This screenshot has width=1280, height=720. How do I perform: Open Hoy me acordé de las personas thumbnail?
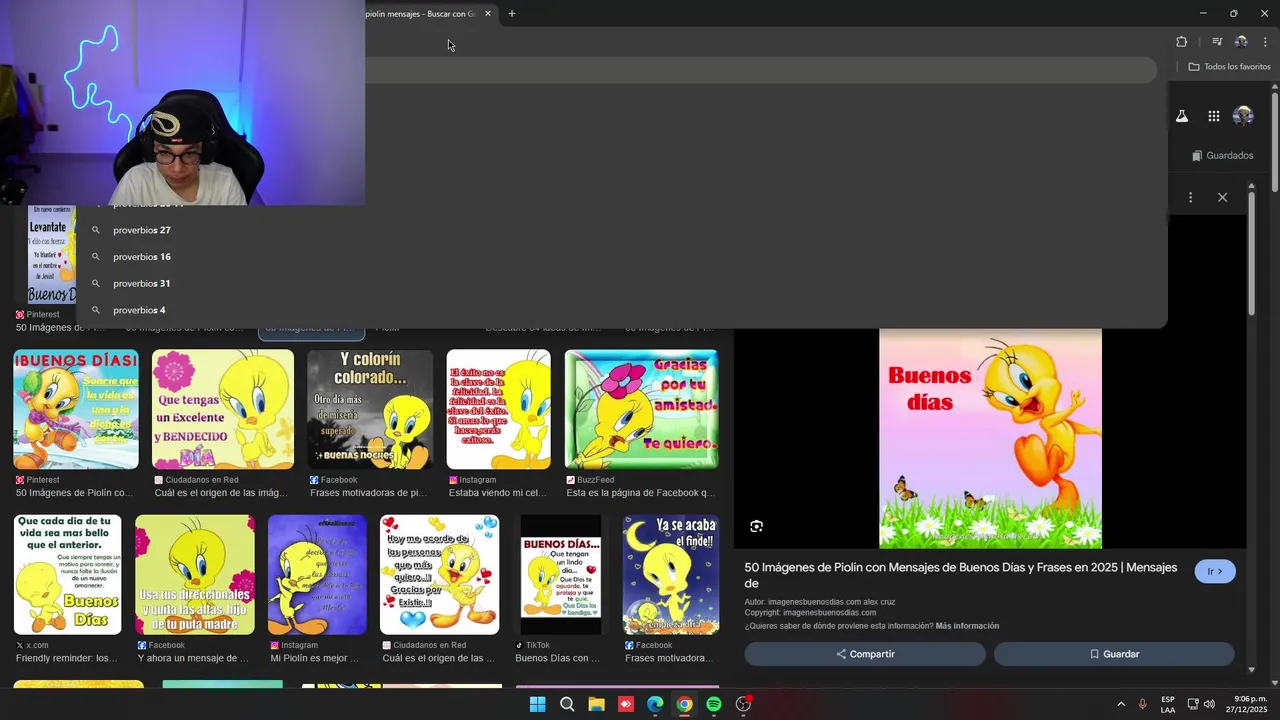440,575
